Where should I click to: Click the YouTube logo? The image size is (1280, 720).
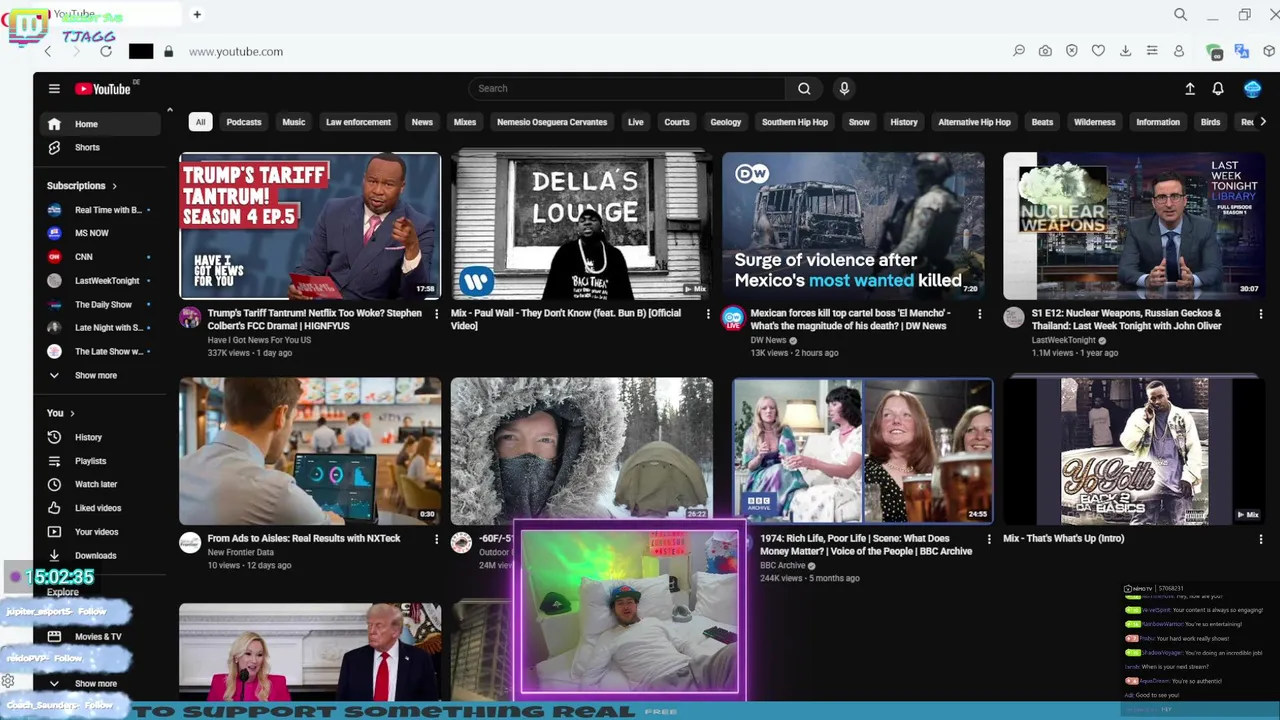pyautogui.click(x=103, y=89)
